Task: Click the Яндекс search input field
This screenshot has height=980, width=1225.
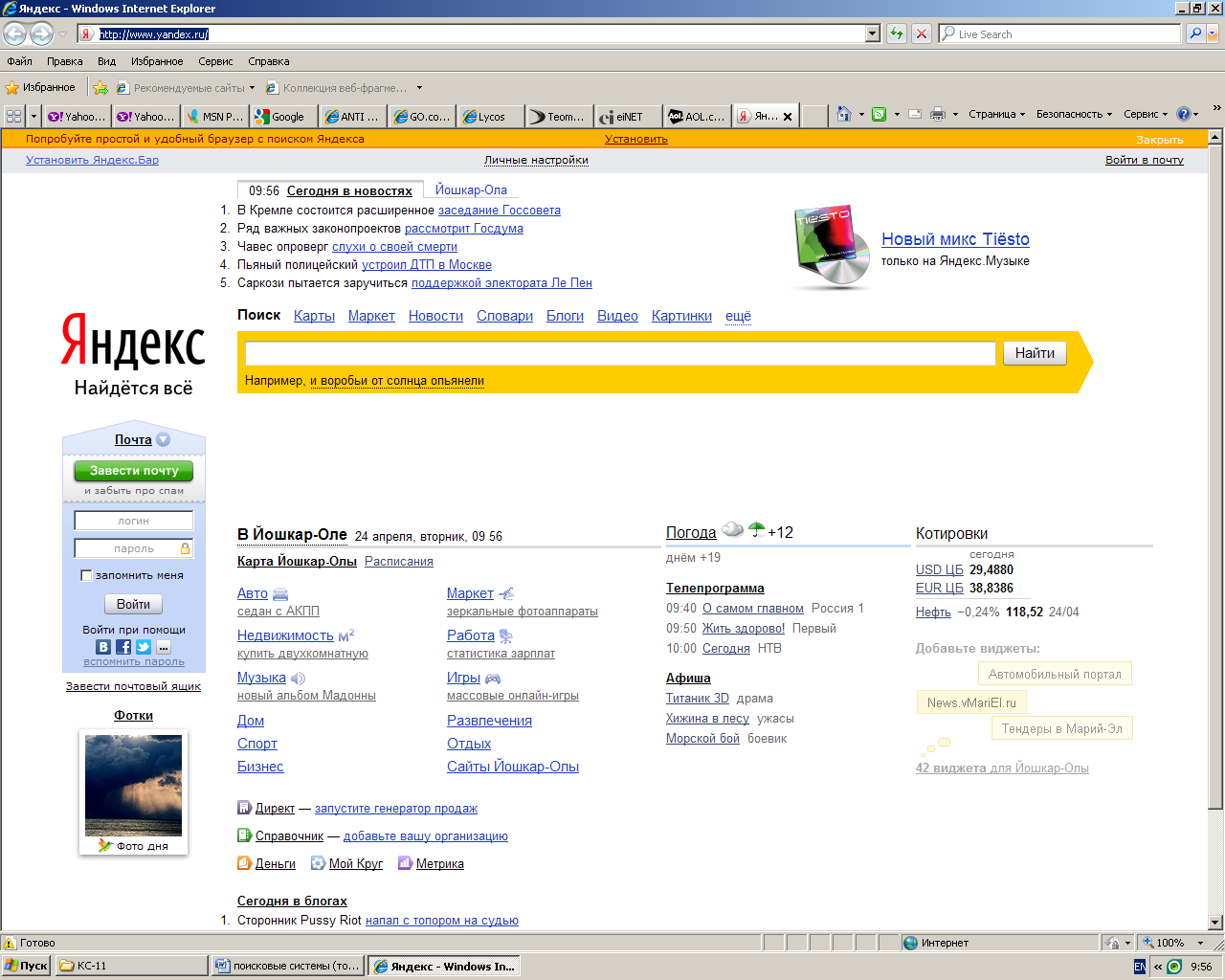Action: point(620,353)
